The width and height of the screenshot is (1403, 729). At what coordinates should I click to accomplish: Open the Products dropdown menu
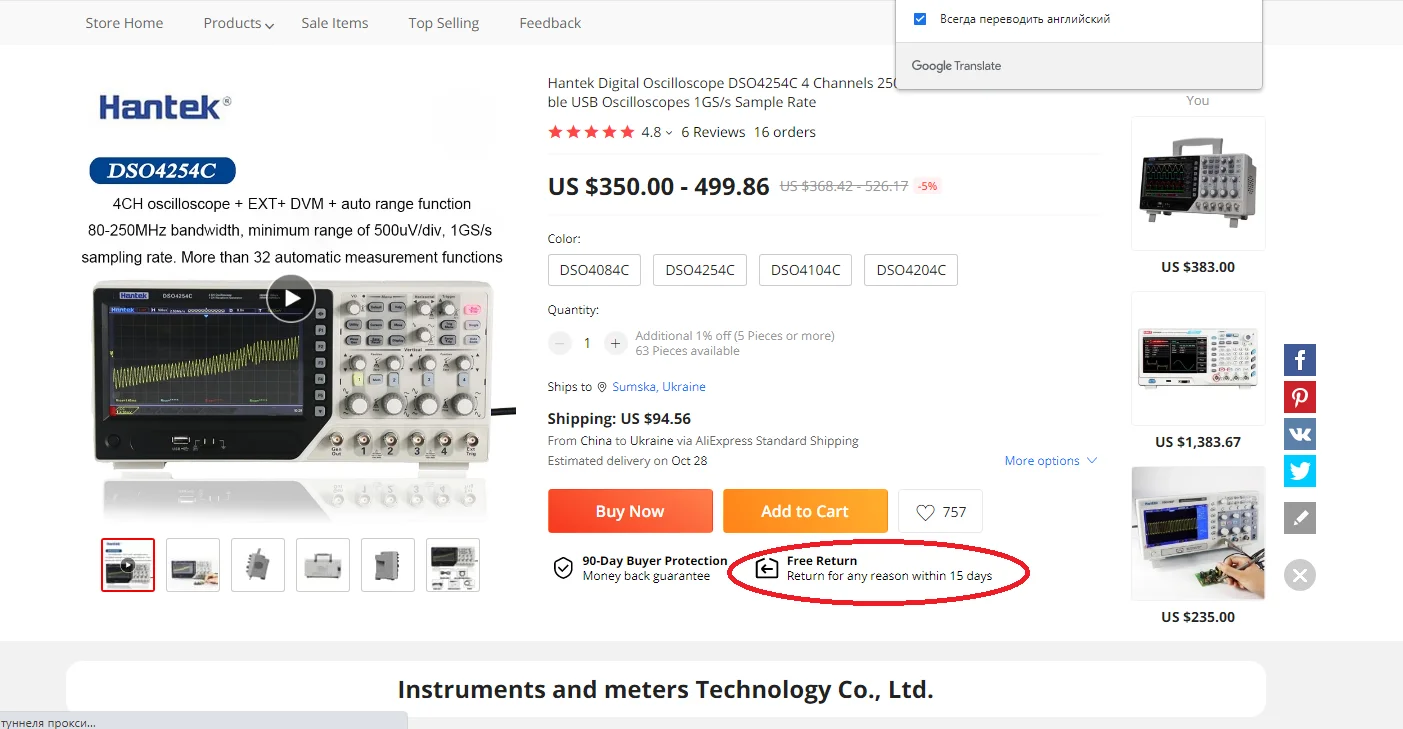pos(238,23)
